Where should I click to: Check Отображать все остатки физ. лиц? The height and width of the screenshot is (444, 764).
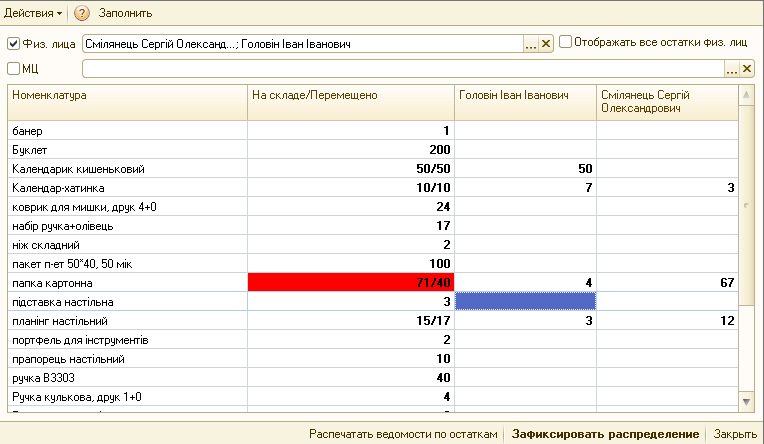point(566,43)
